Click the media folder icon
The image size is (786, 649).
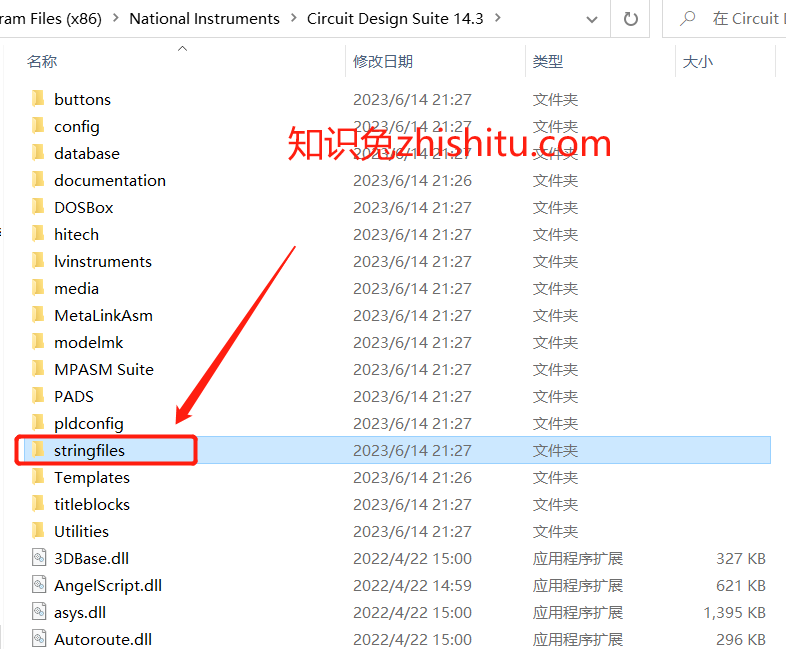click(x=38, y=288)
